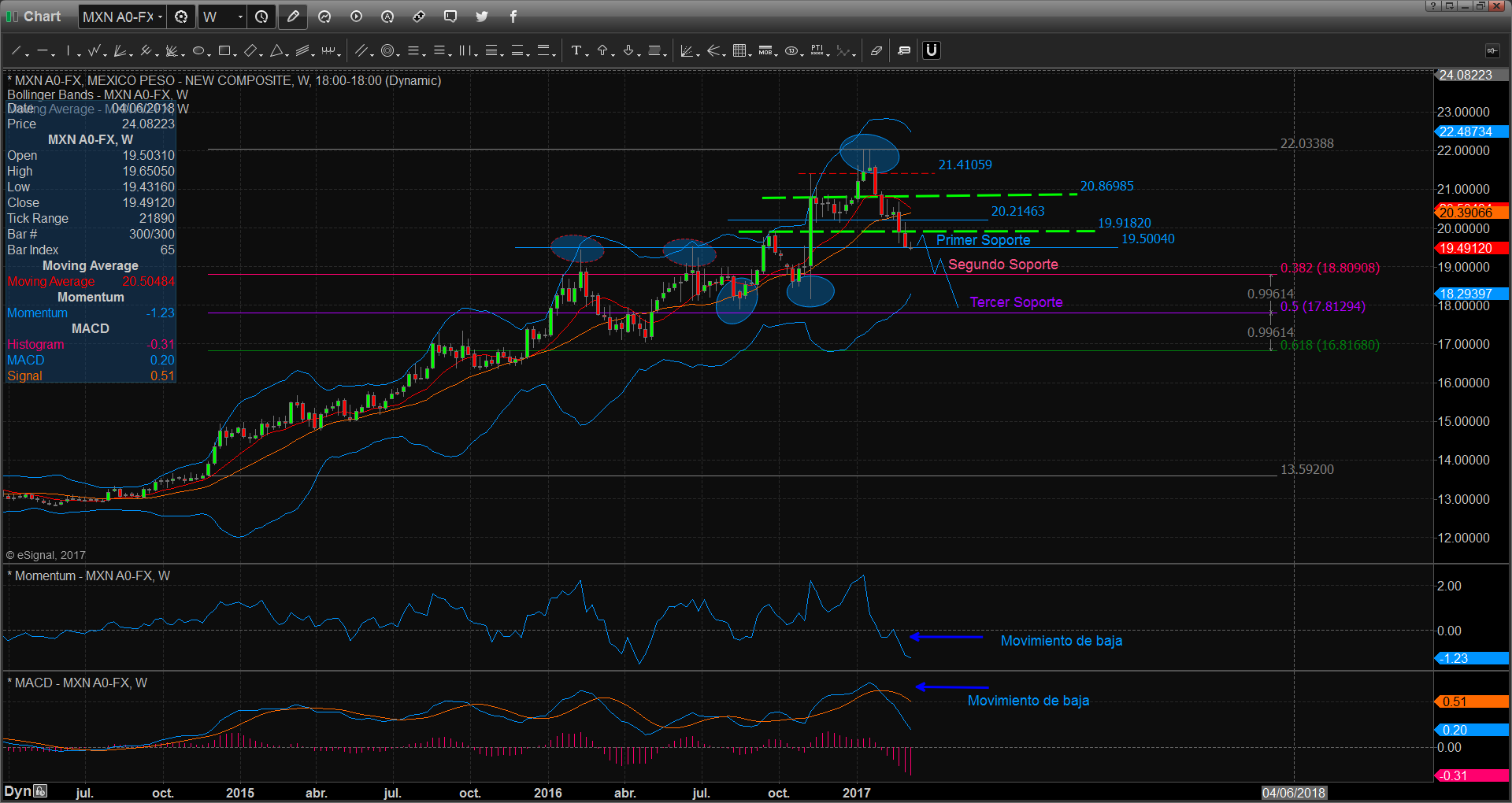This screenshot has width=1512, height=803.
Task: Click the Movimiento de baja label in Momentum pane
Action: [x=1061, y=641]
